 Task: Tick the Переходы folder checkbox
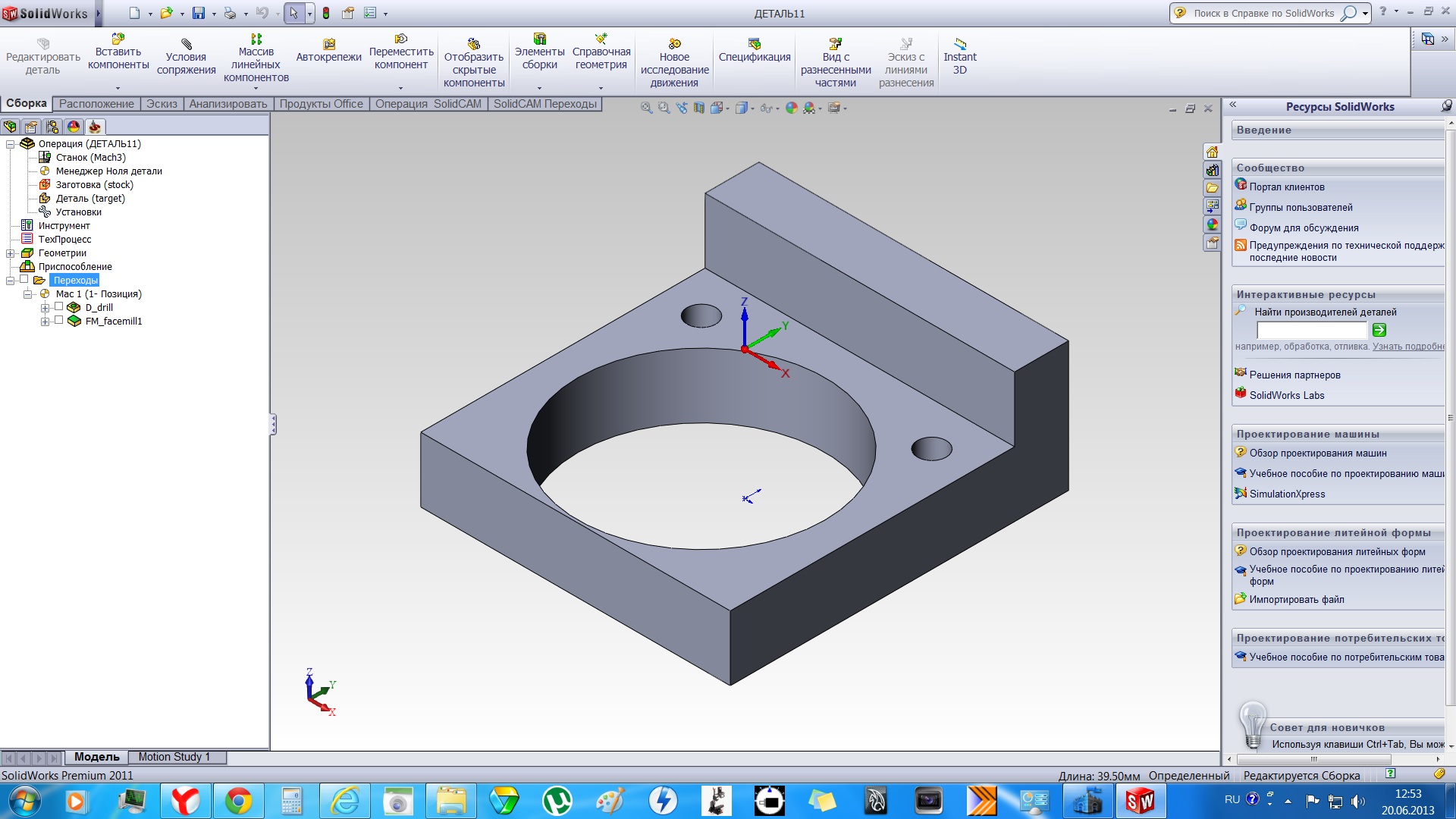pos(24,280)
